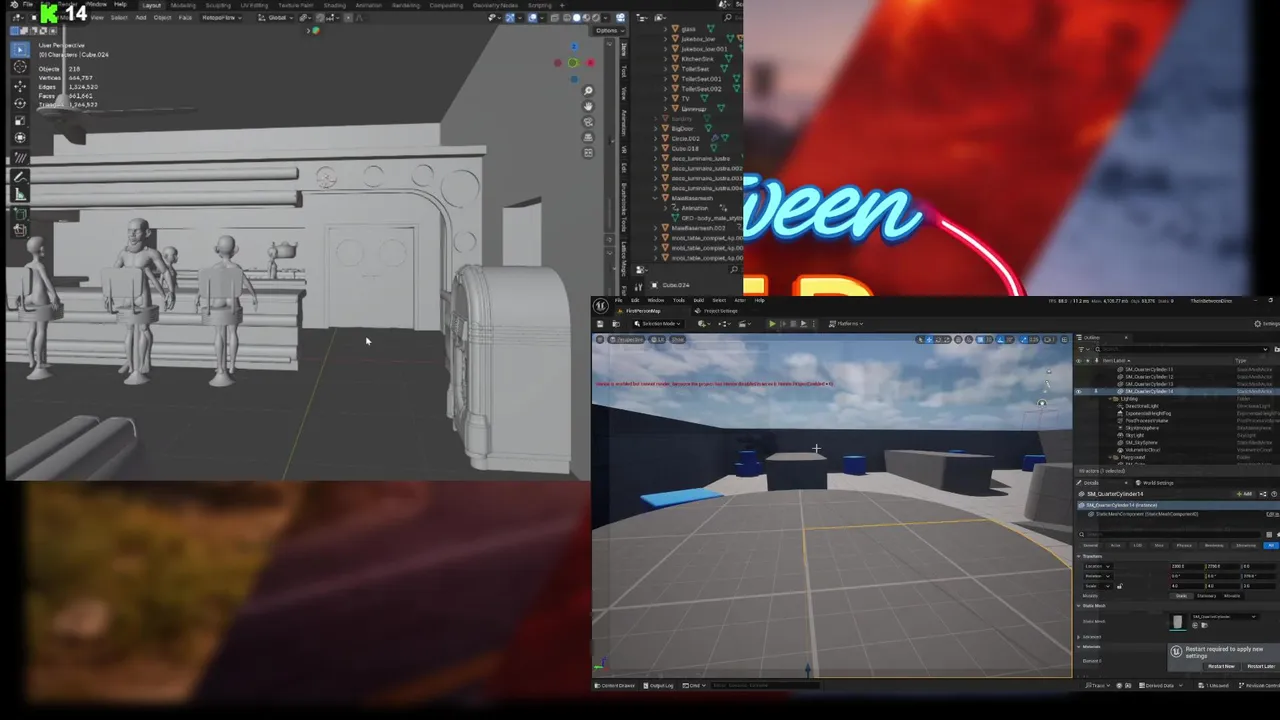Click the Unreal Engine play button
This screenshot has height=720, width=1280.
772,323
